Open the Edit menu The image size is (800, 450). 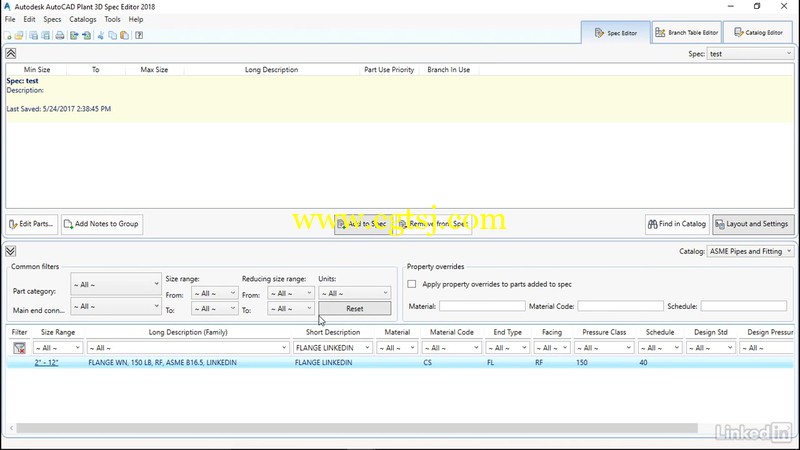[29, 19]
